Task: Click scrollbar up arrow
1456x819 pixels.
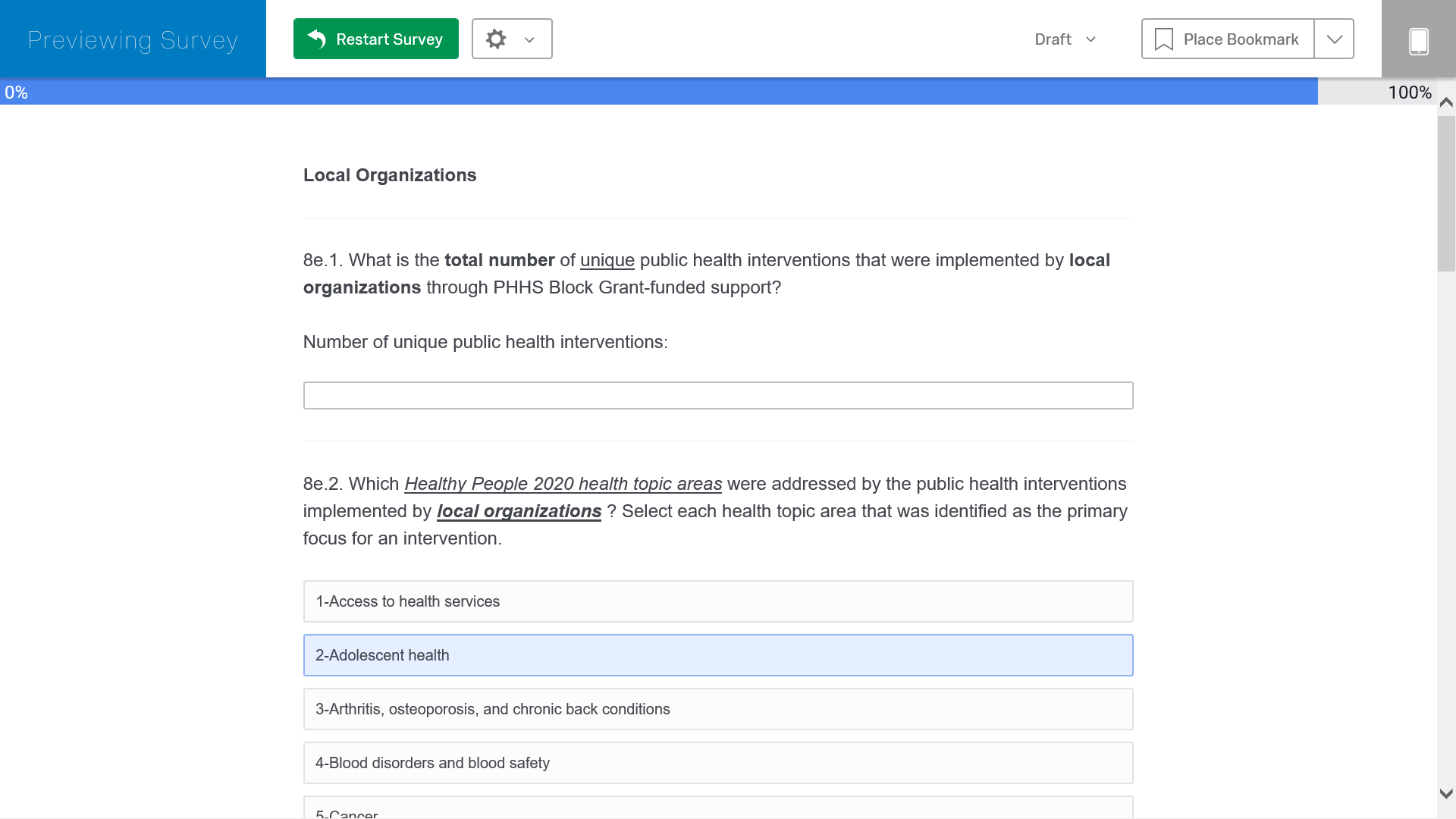Action: 1446,102
